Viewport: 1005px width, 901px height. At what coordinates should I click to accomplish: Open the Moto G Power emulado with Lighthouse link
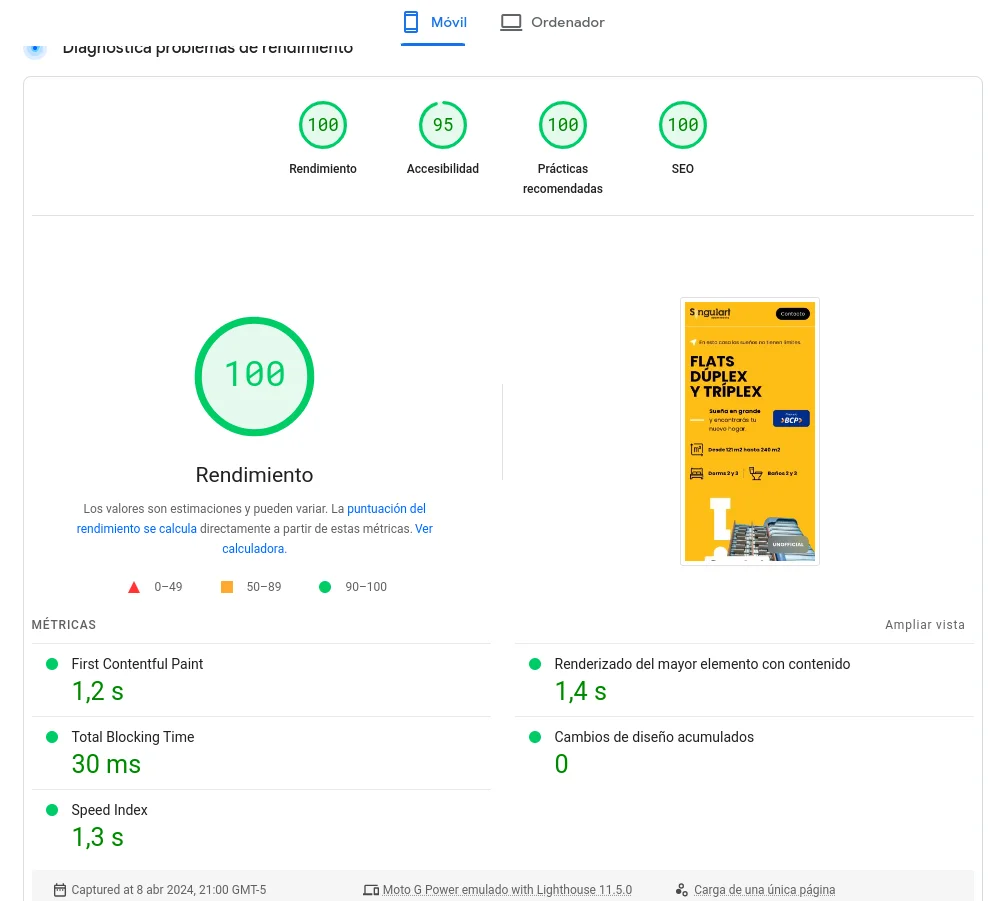[507, 889]
